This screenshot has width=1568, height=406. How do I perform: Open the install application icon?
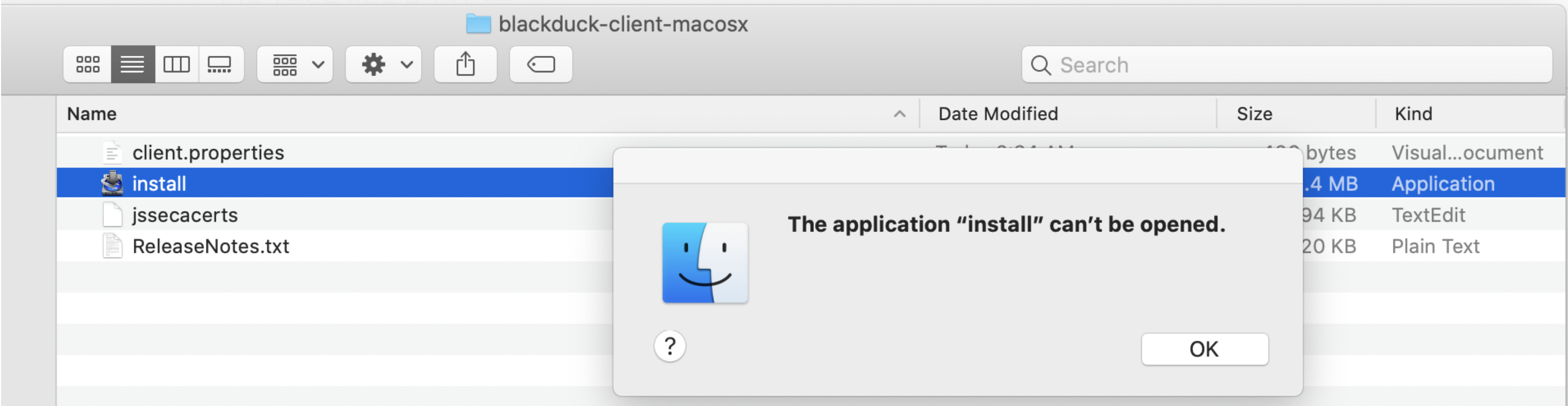coord(113,183)
